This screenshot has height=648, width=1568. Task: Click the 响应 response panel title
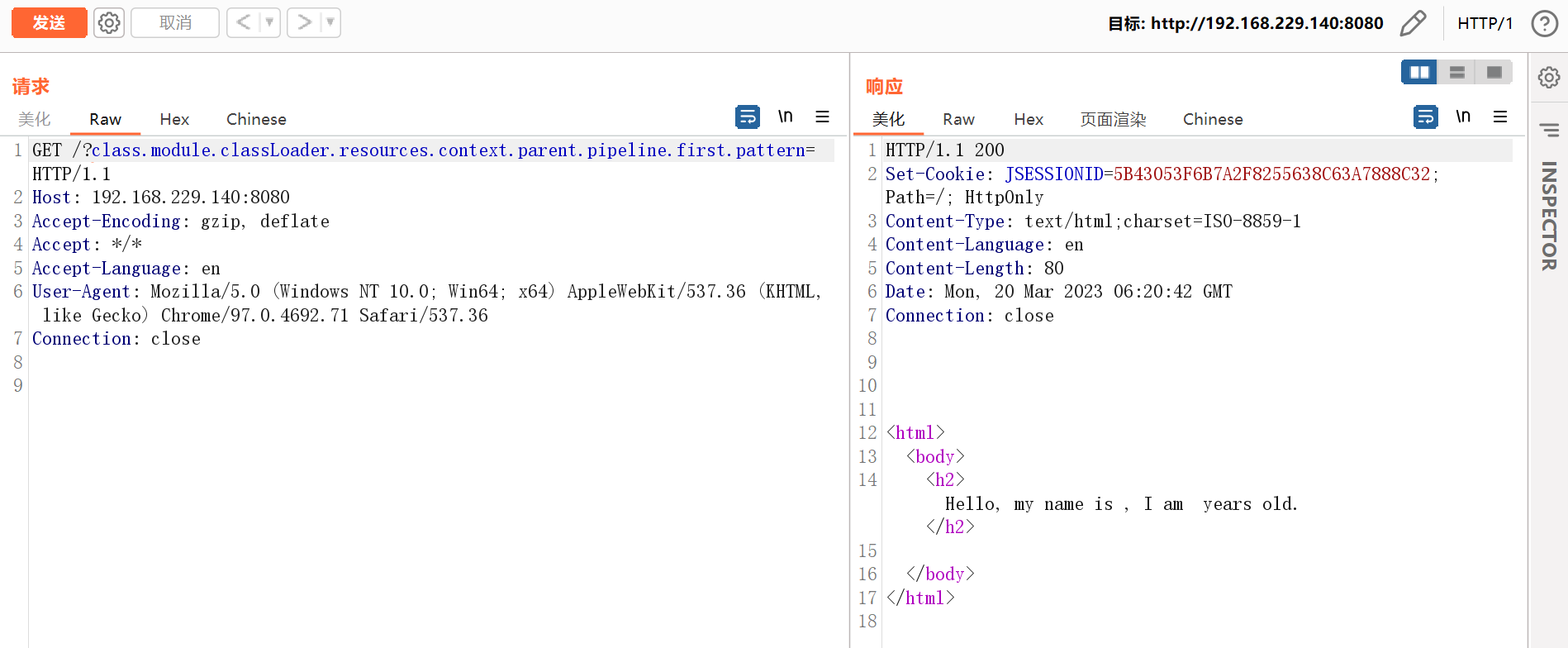(884, 86)
